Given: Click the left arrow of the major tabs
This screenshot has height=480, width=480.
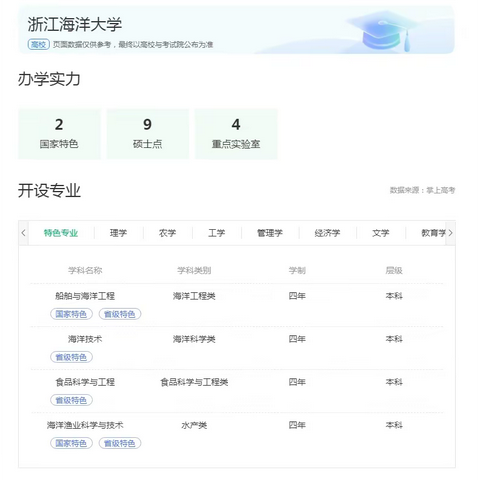Looking at the screenshot, I should [x=23, y=233].
